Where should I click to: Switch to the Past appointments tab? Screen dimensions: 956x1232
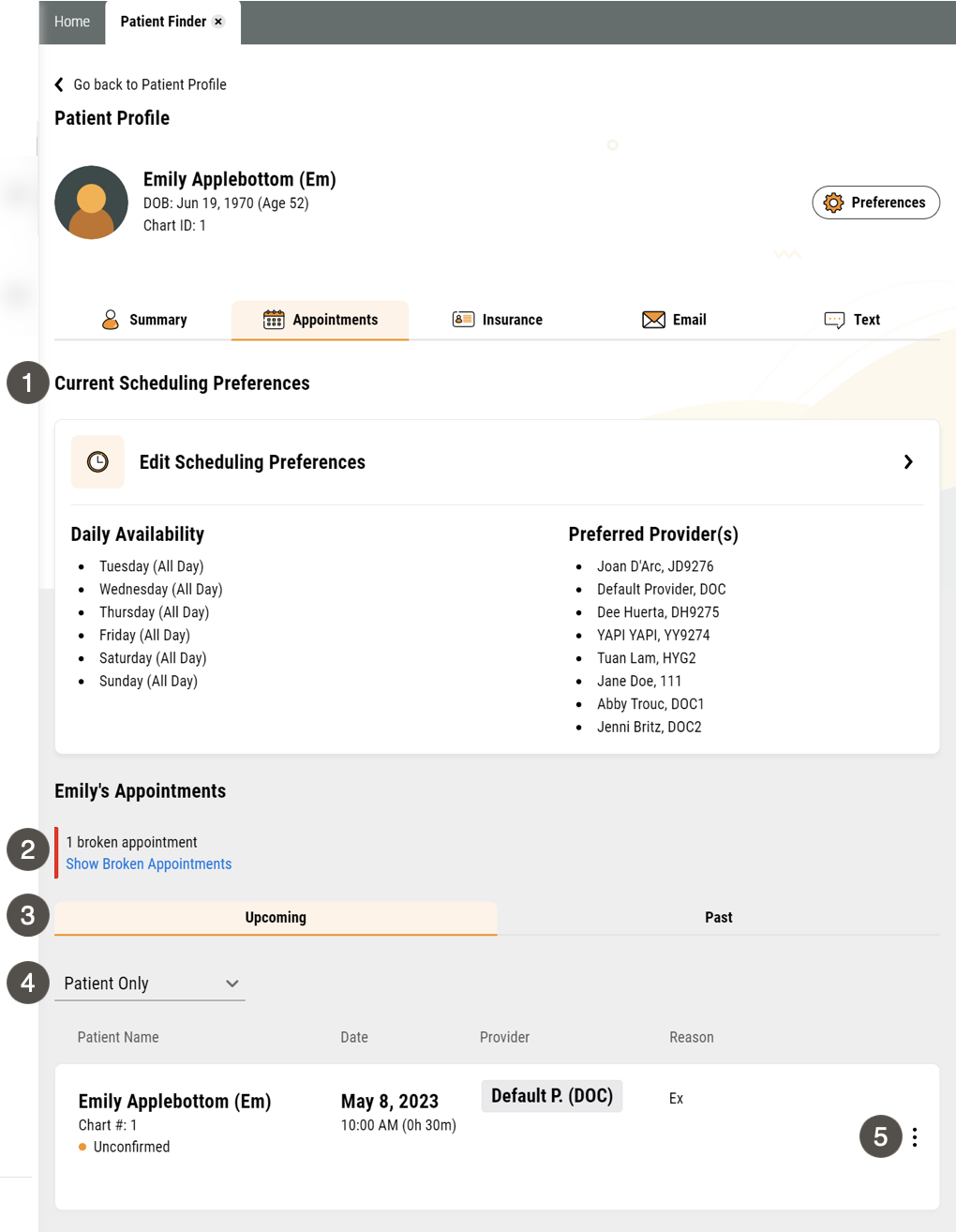[719, 918]
